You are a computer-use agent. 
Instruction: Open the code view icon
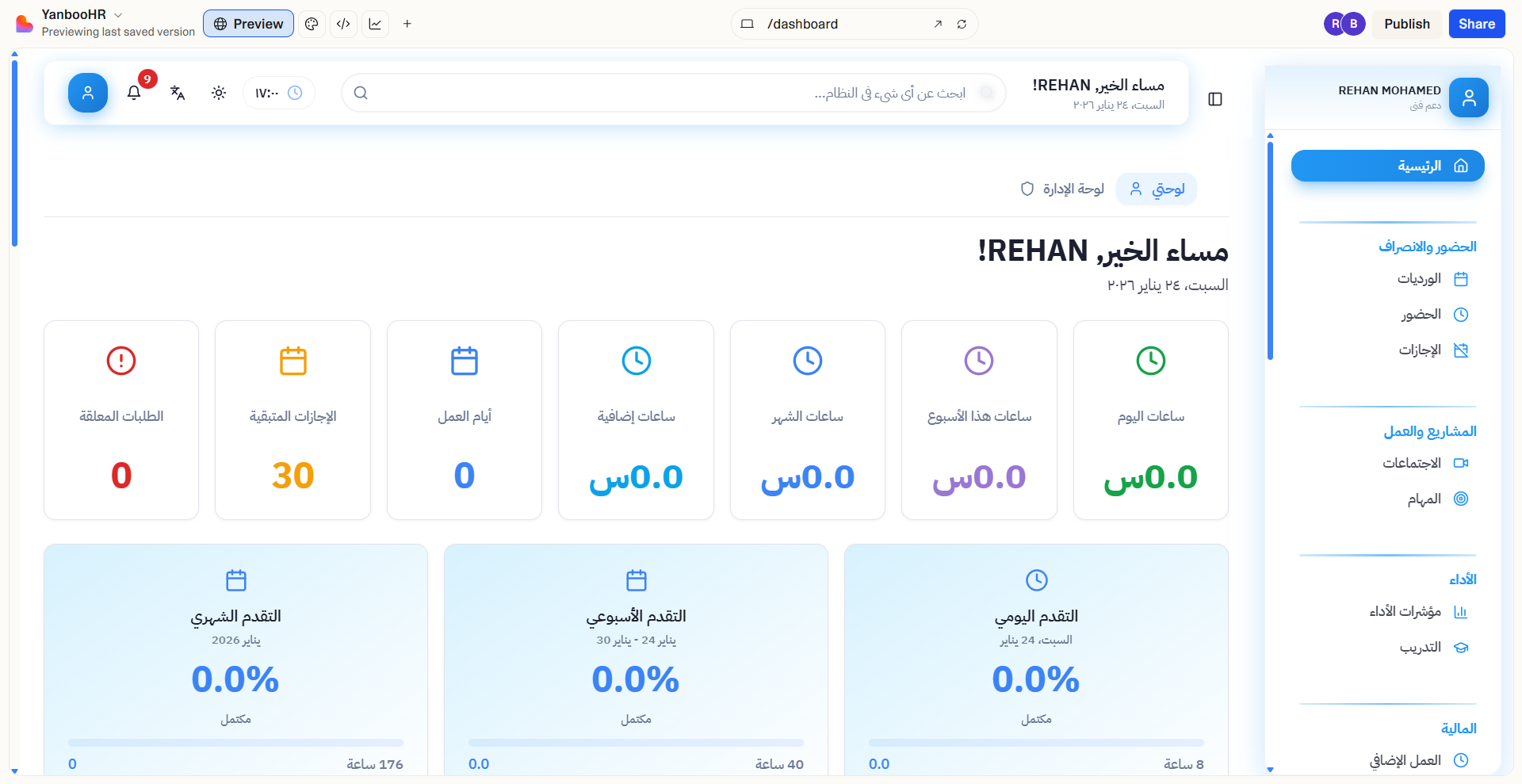click(343, 24)
